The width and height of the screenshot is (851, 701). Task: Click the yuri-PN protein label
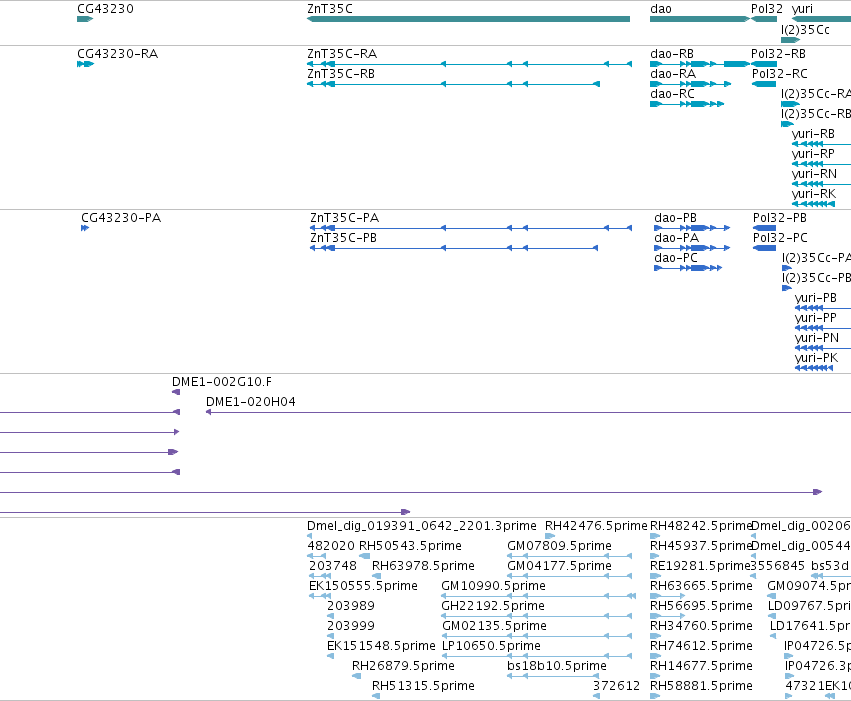[817, 338]
